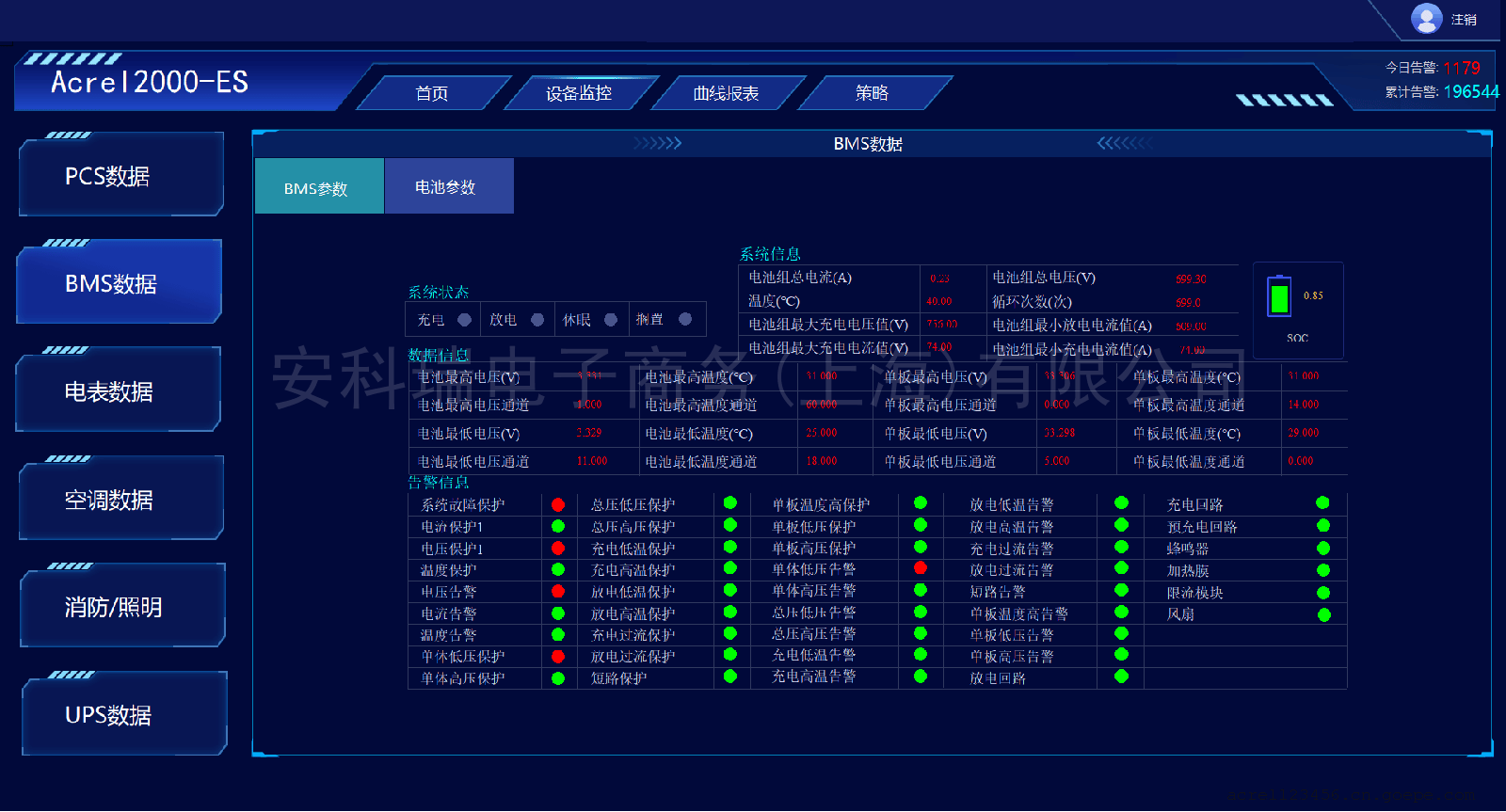
Task: Click the green indicator for 放电过流保护
Action: pyautogui.click(x=730, y=654)
